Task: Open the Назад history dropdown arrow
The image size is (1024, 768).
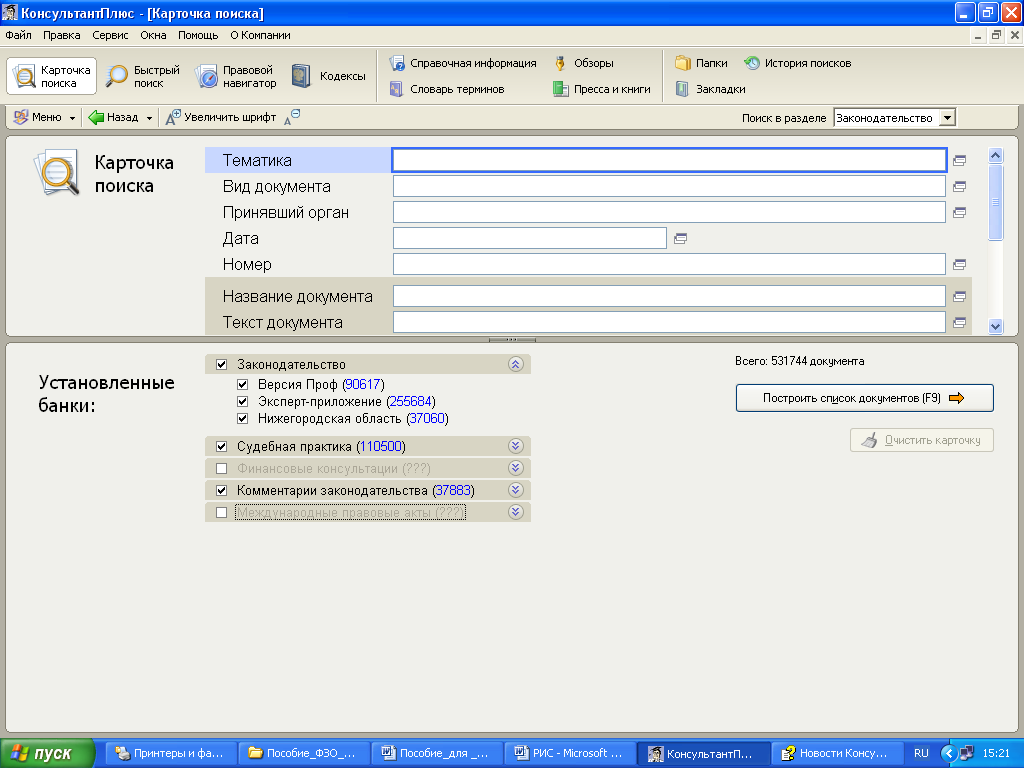Action: click(x=149, y=118)
